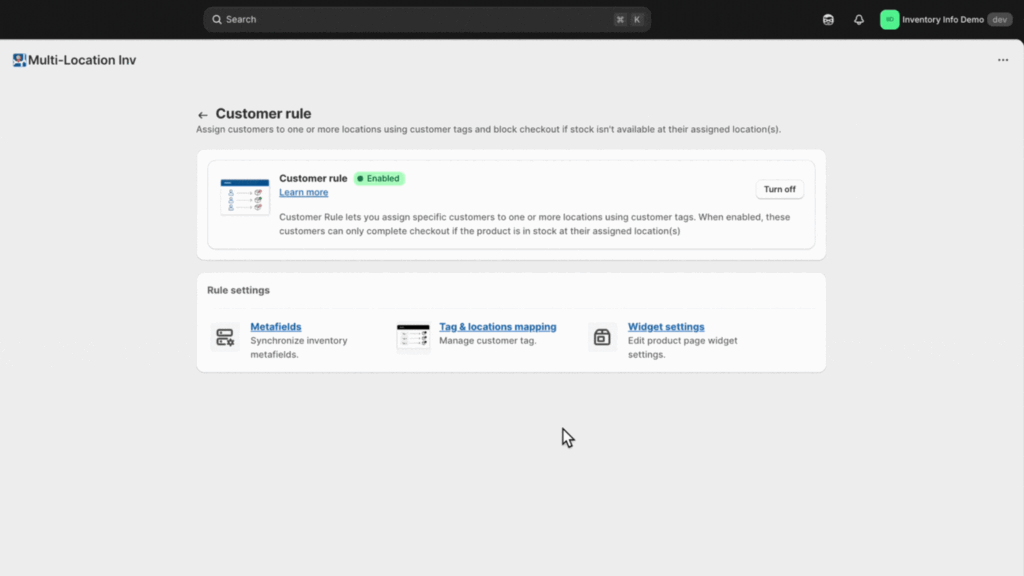1024x576 pixels.
Task: Open the Widget settings link
Action: tap(666, 327)
